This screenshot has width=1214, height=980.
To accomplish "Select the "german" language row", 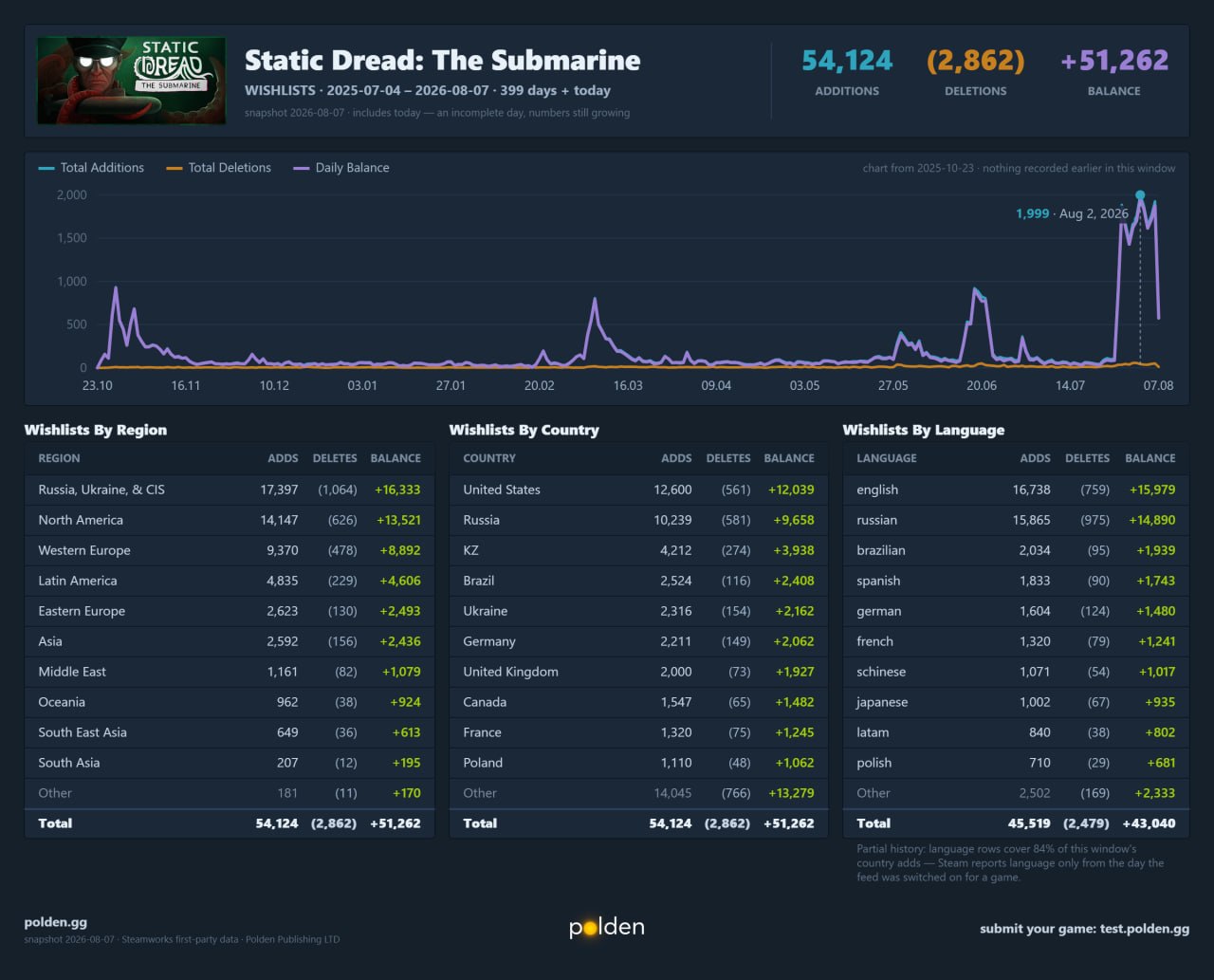I will point(1016,611).
